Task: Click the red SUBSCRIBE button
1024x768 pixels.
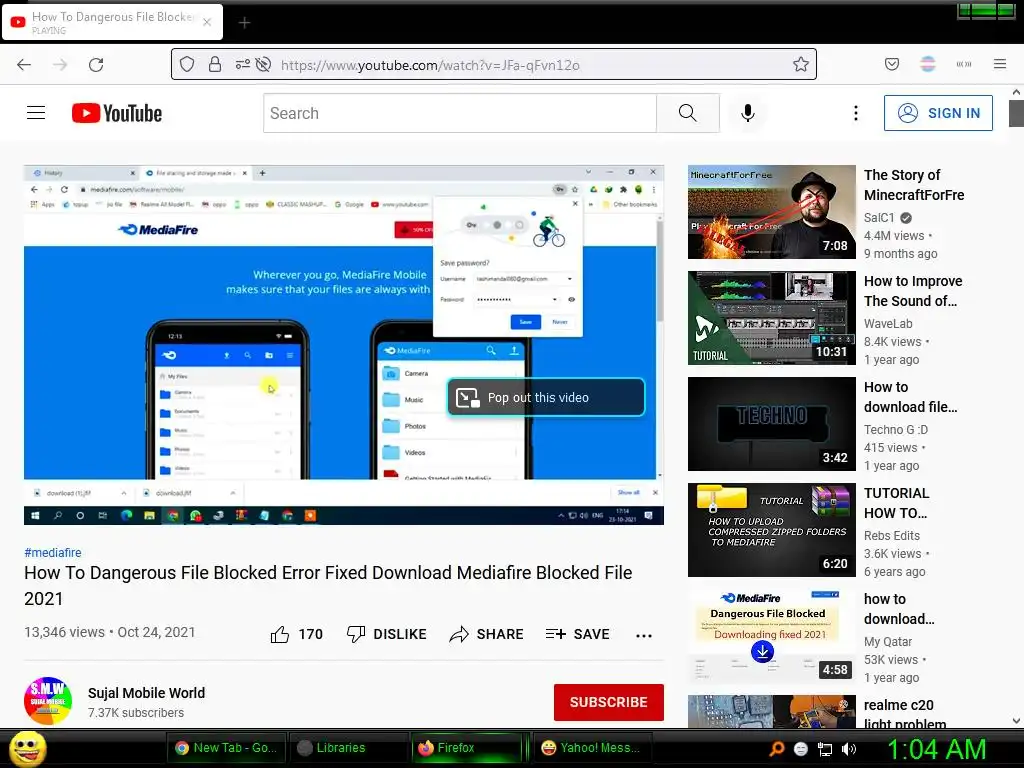Action: click(x=609, y=702)
